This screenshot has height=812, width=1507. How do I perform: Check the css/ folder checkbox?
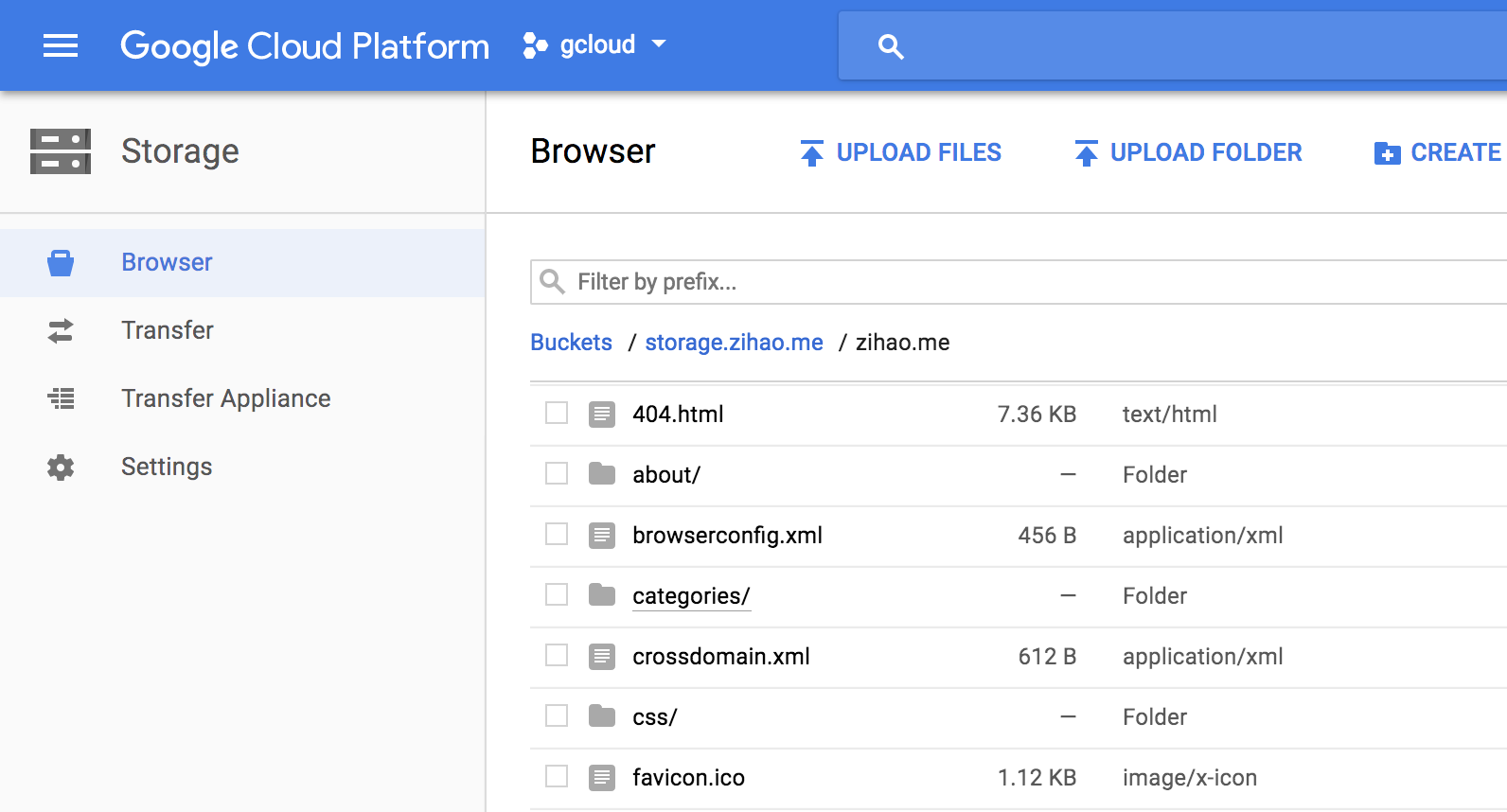click(557, 715)
